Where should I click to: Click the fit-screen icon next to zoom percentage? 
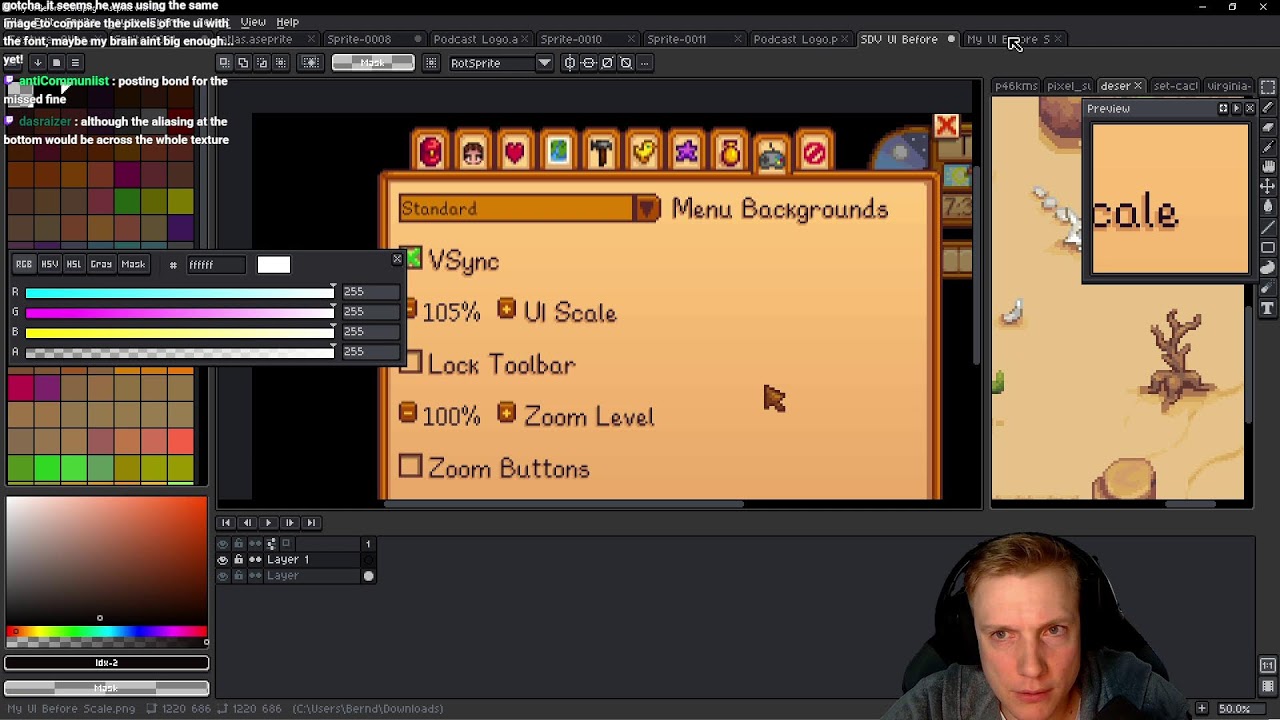(x=1202, y=709)
